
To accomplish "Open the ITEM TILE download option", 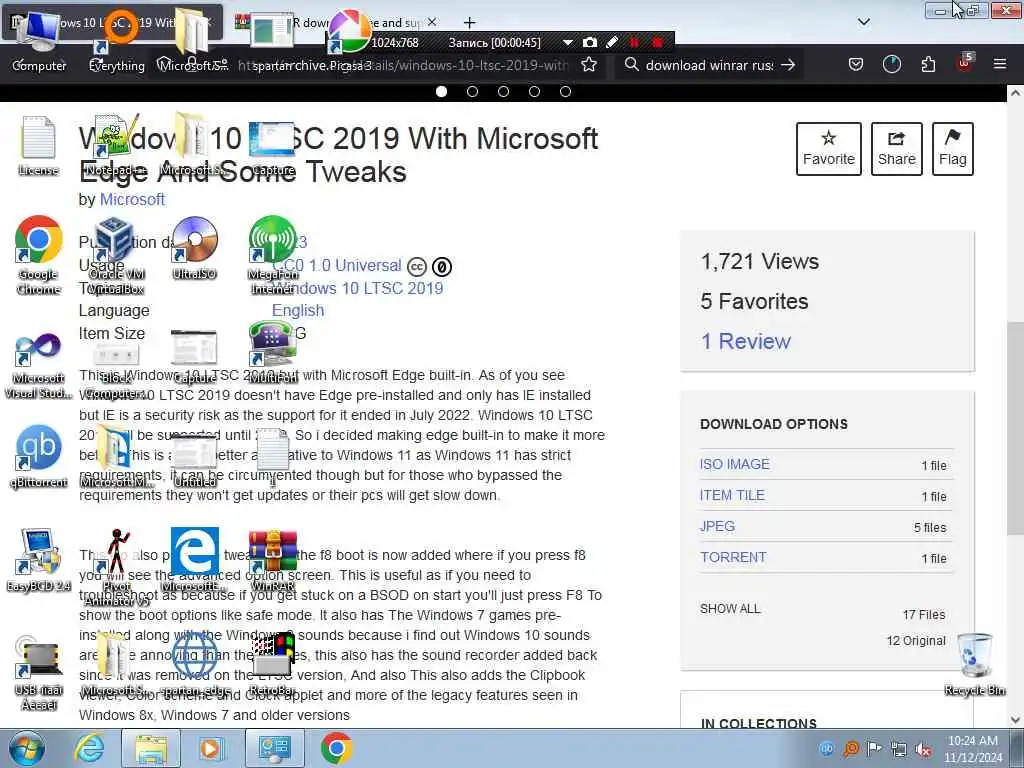I will tap(732, 495).
